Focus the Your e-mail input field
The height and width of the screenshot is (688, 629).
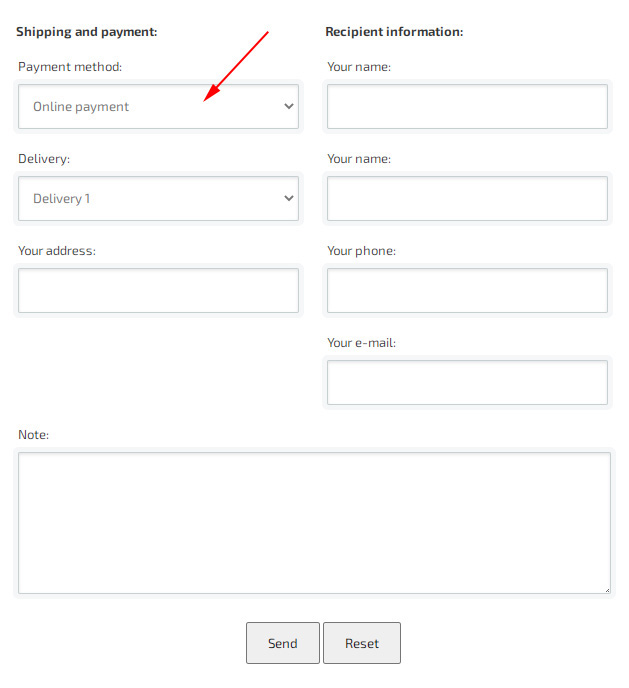coord(467,383)
